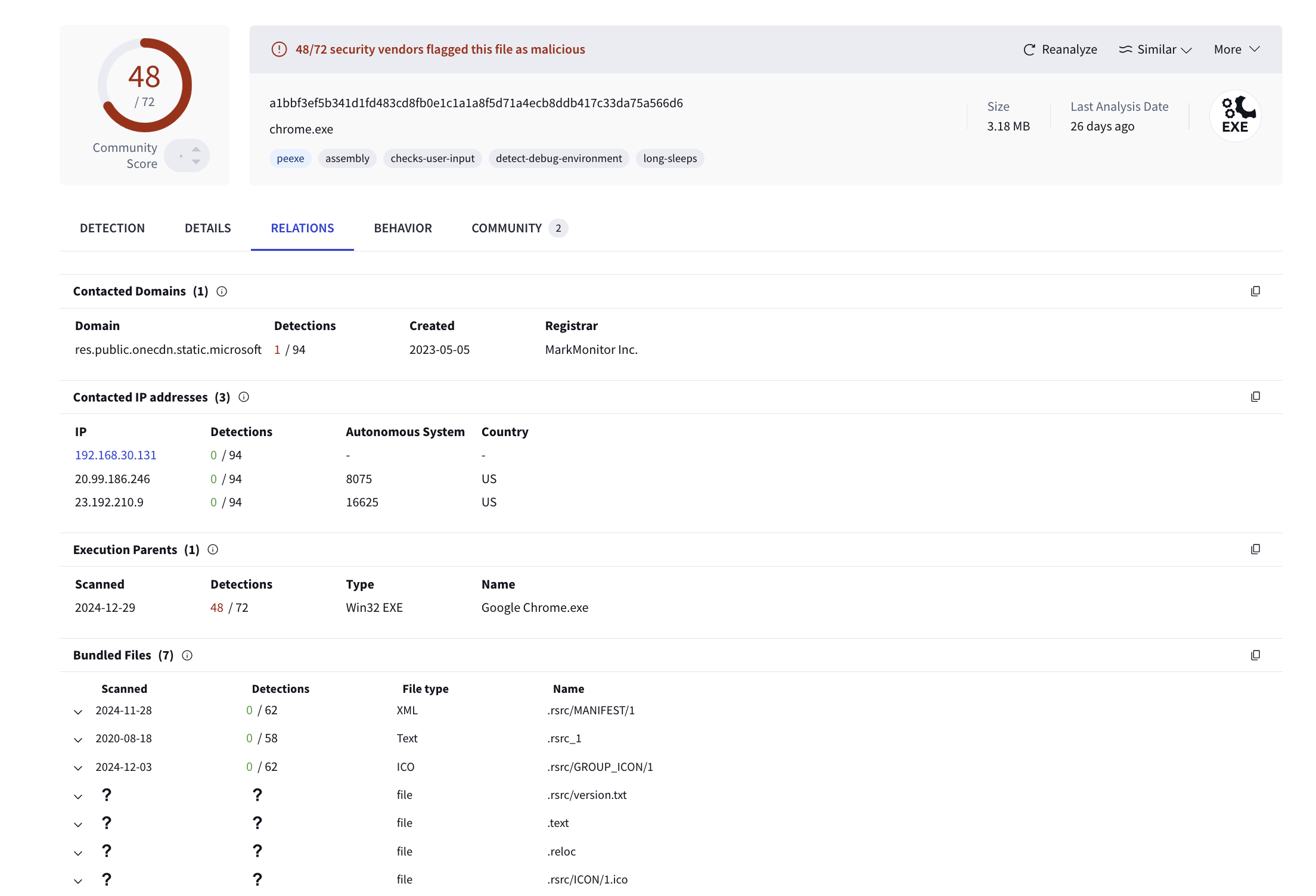Click the 48/72 detection score gauge

click(144, 85)
